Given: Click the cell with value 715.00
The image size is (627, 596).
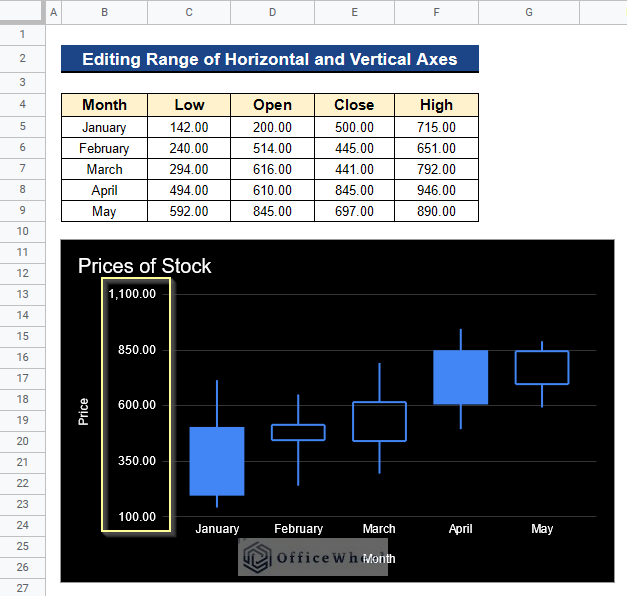Looking at the screenshot, I should pos(436,127).
